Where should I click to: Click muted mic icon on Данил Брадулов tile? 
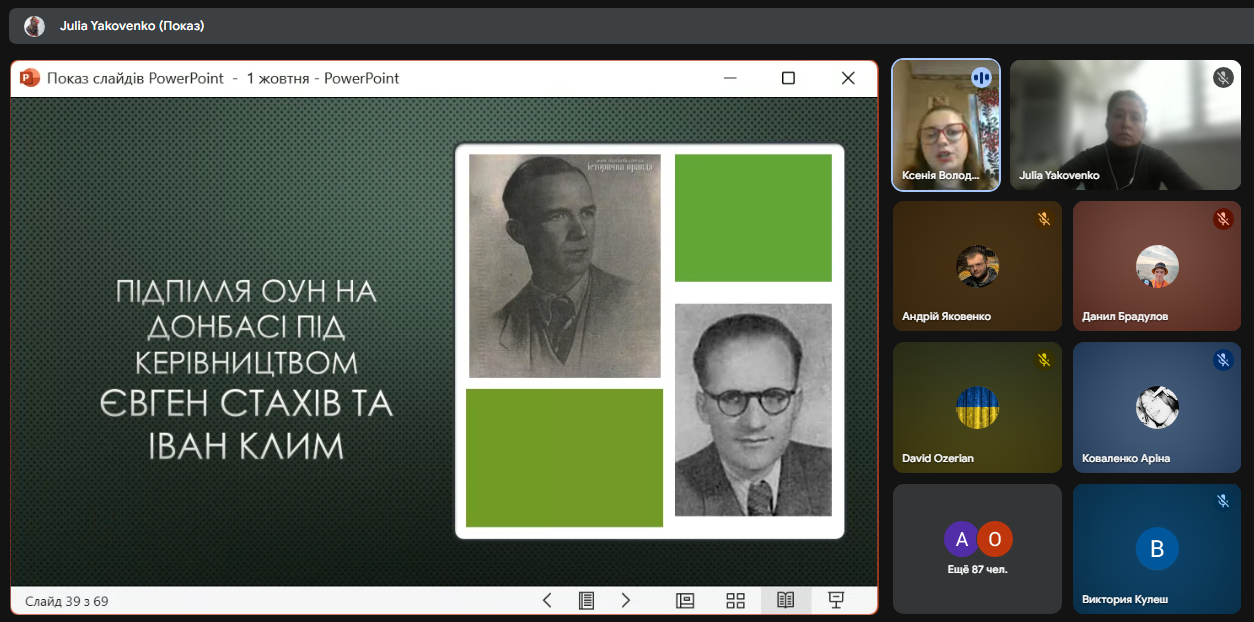1223,219
